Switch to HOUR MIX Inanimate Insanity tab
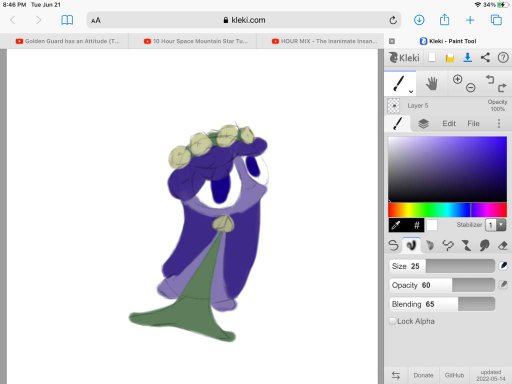 tap(325, 41)
